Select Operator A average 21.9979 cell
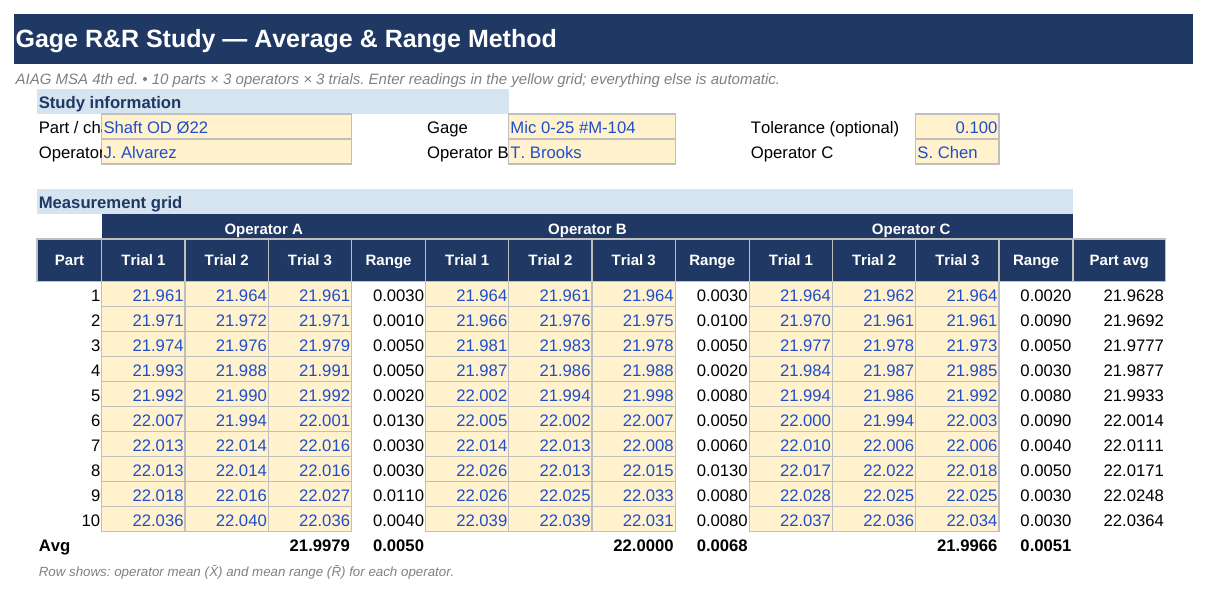The width and height of the screenshot is (1207, 593). (309, 545)
